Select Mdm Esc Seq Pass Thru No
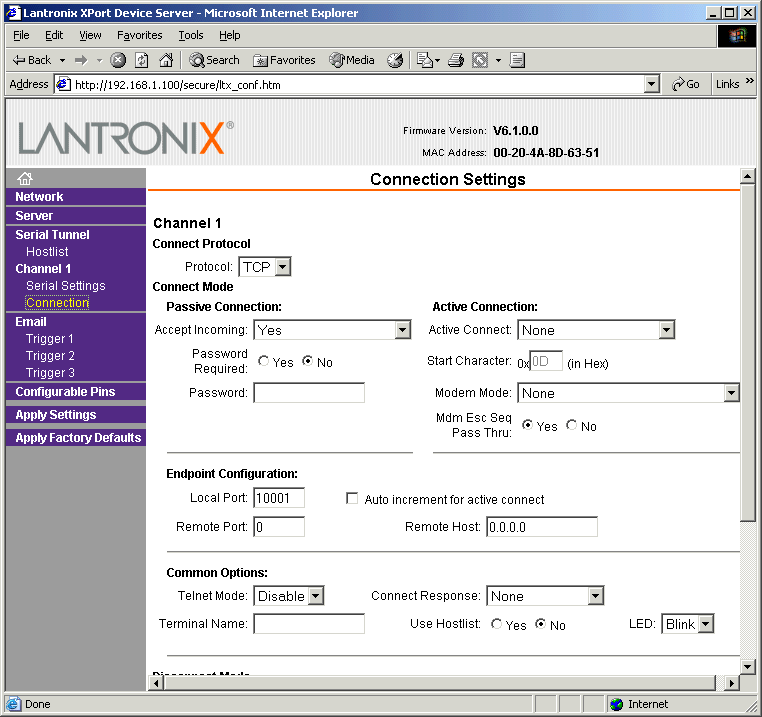This screenshot has width=762, height=717. click(x=572, y=425)
